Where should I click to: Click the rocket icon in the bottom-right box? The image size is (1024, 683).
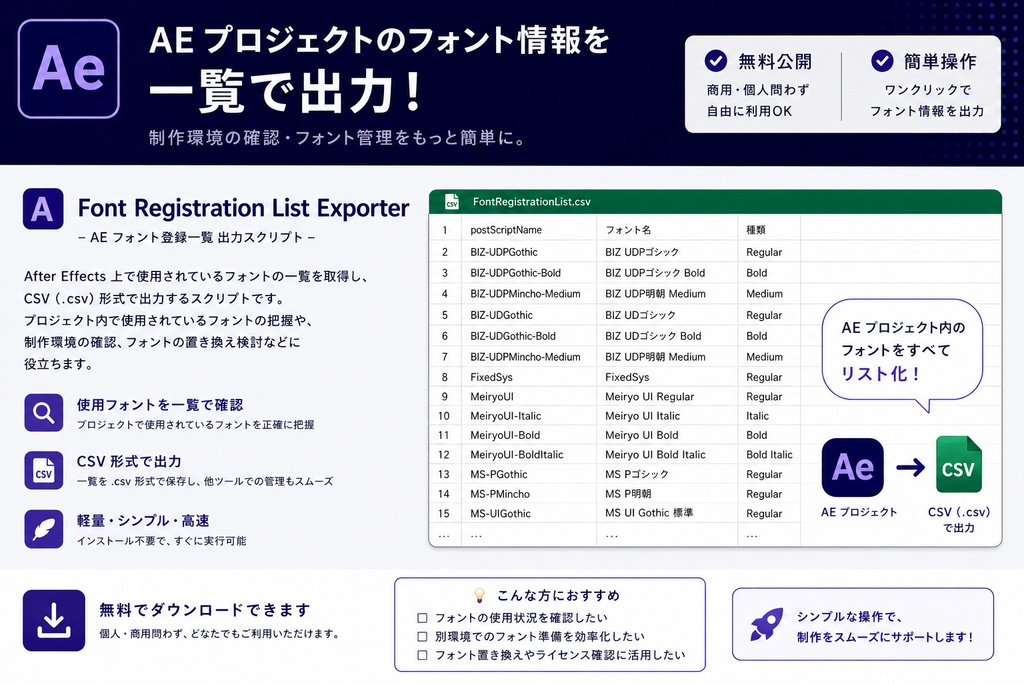(x=767, y=624)
